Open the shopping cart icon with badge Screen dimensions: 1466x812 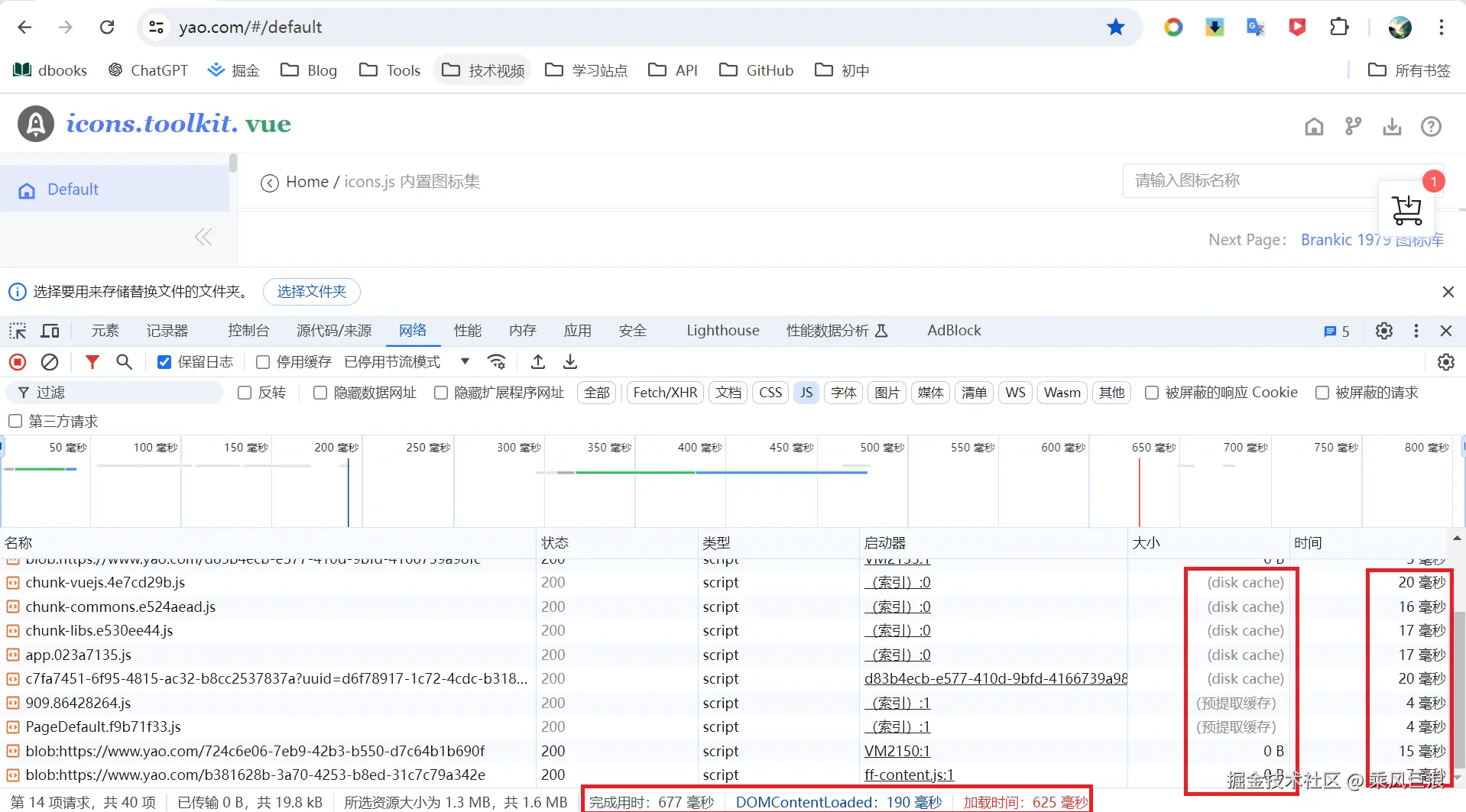click(x=1407, y=210)
